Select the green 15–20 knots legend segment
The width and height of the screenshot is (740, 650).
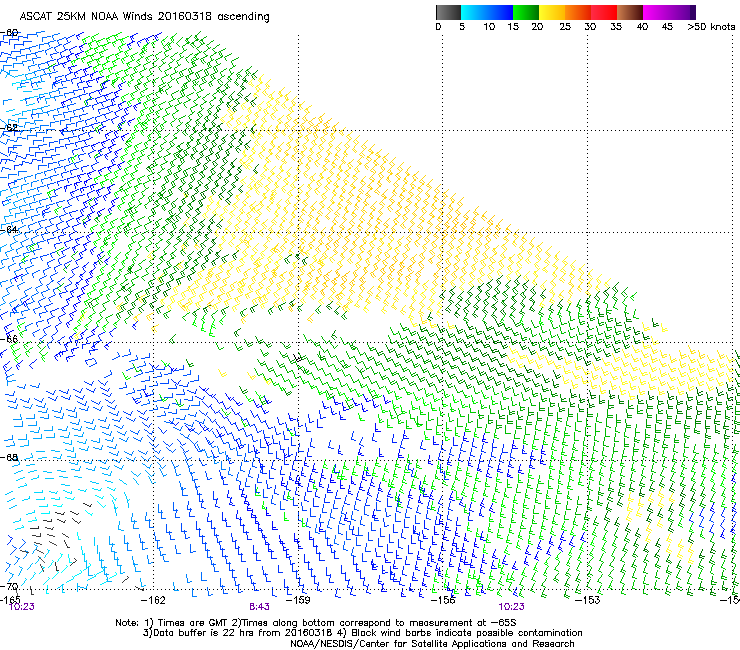(526, 12)
